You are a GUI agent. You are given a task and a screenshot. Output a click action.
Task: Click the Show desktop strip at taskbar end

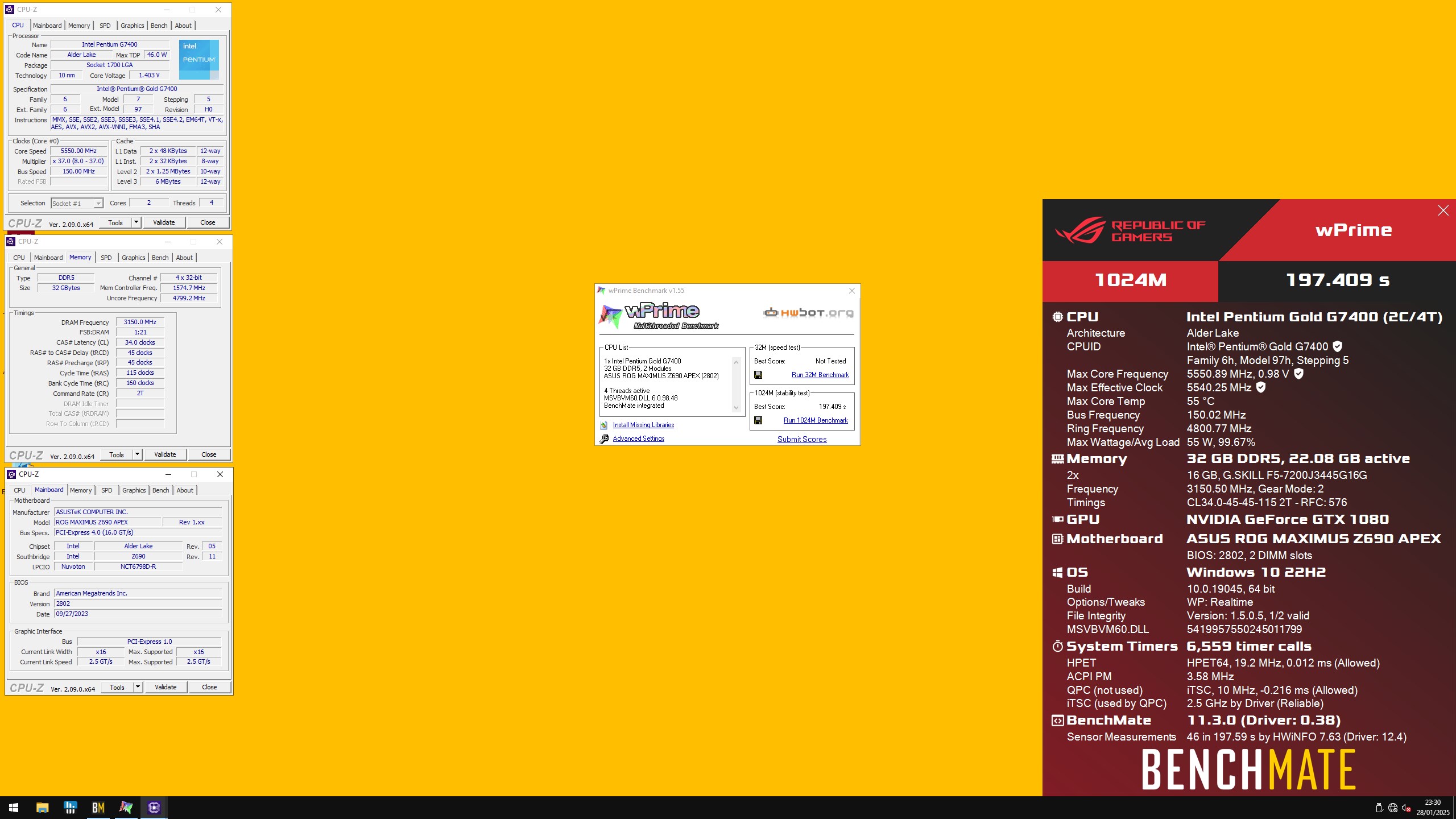click(1454, 808)
